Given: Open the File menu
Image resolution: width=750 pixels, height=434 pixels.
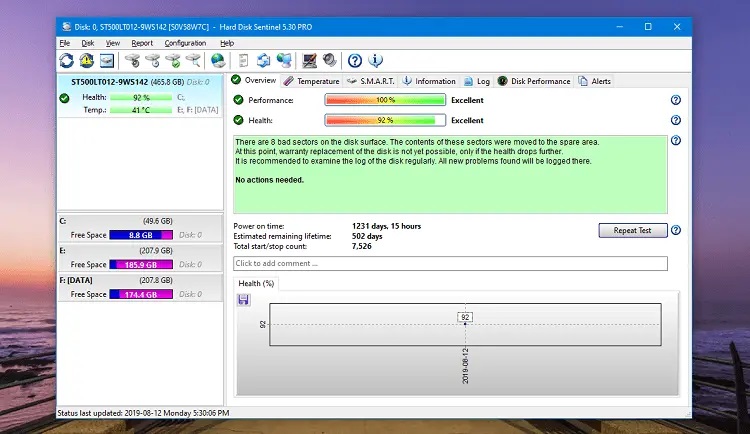Looking at the screenshot, I should point(65,43).
